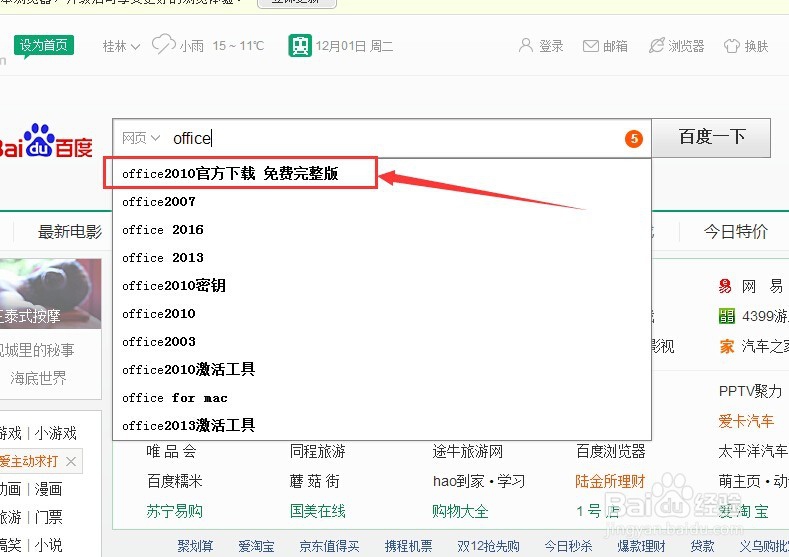The height and width of the screenshot is (557, 789).
Task: Close the 爱主动求打 tag with X
Action: (71, 461)
